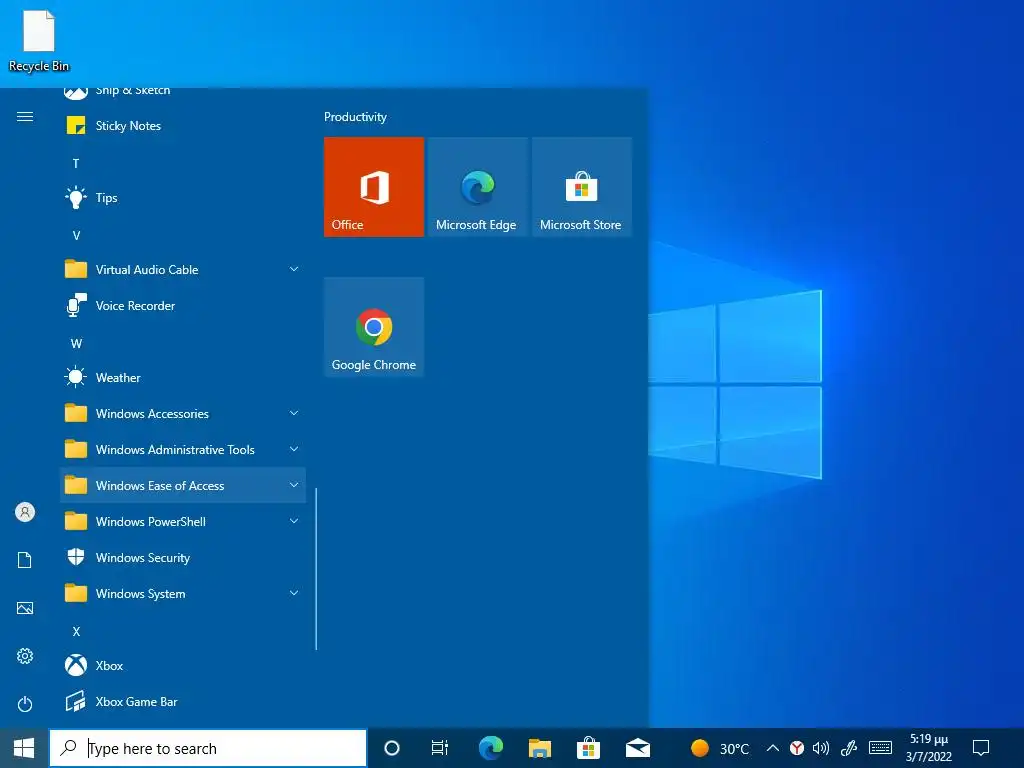This screenshot has width=1024, height=768.
Task: Expand the Virtual Audio Cable folder
Action: click(x=182, y=270)
